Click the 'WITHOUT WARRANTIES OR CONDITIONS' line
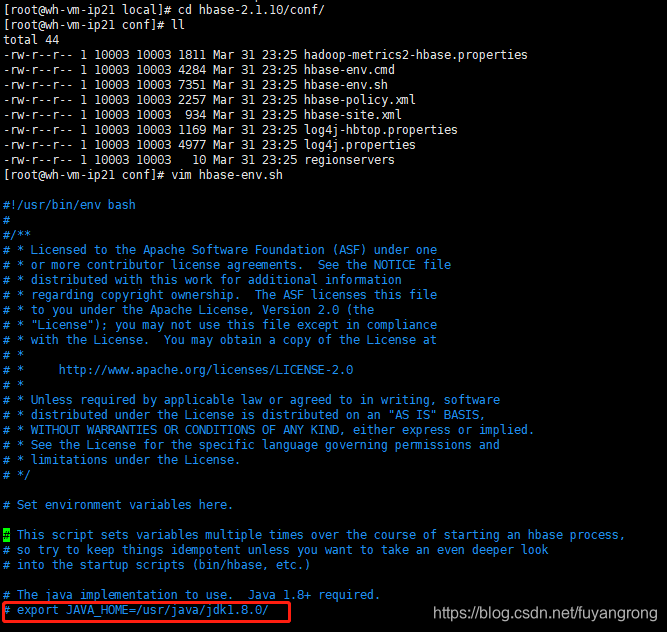The height and width of the screenshot is (632, 667). pos(268,430)
